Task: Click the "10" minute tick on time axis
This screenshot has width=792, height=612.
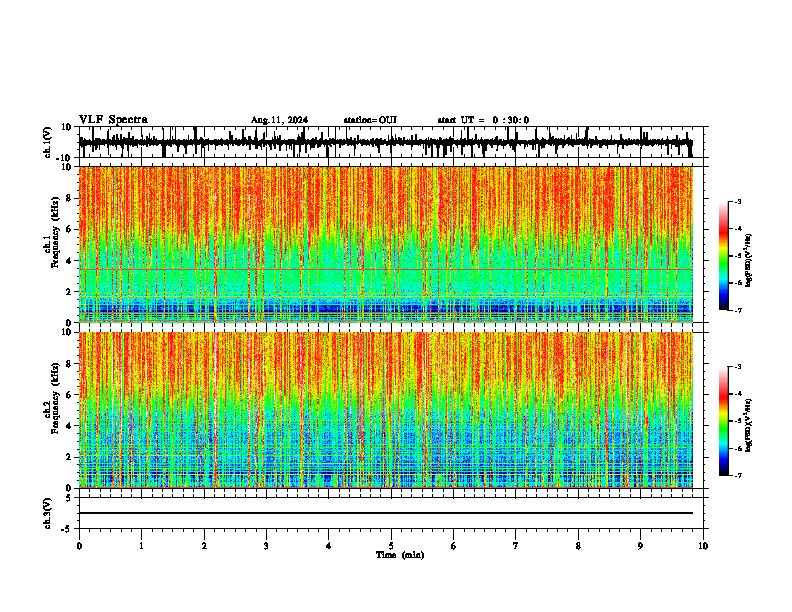Action: 703,546
